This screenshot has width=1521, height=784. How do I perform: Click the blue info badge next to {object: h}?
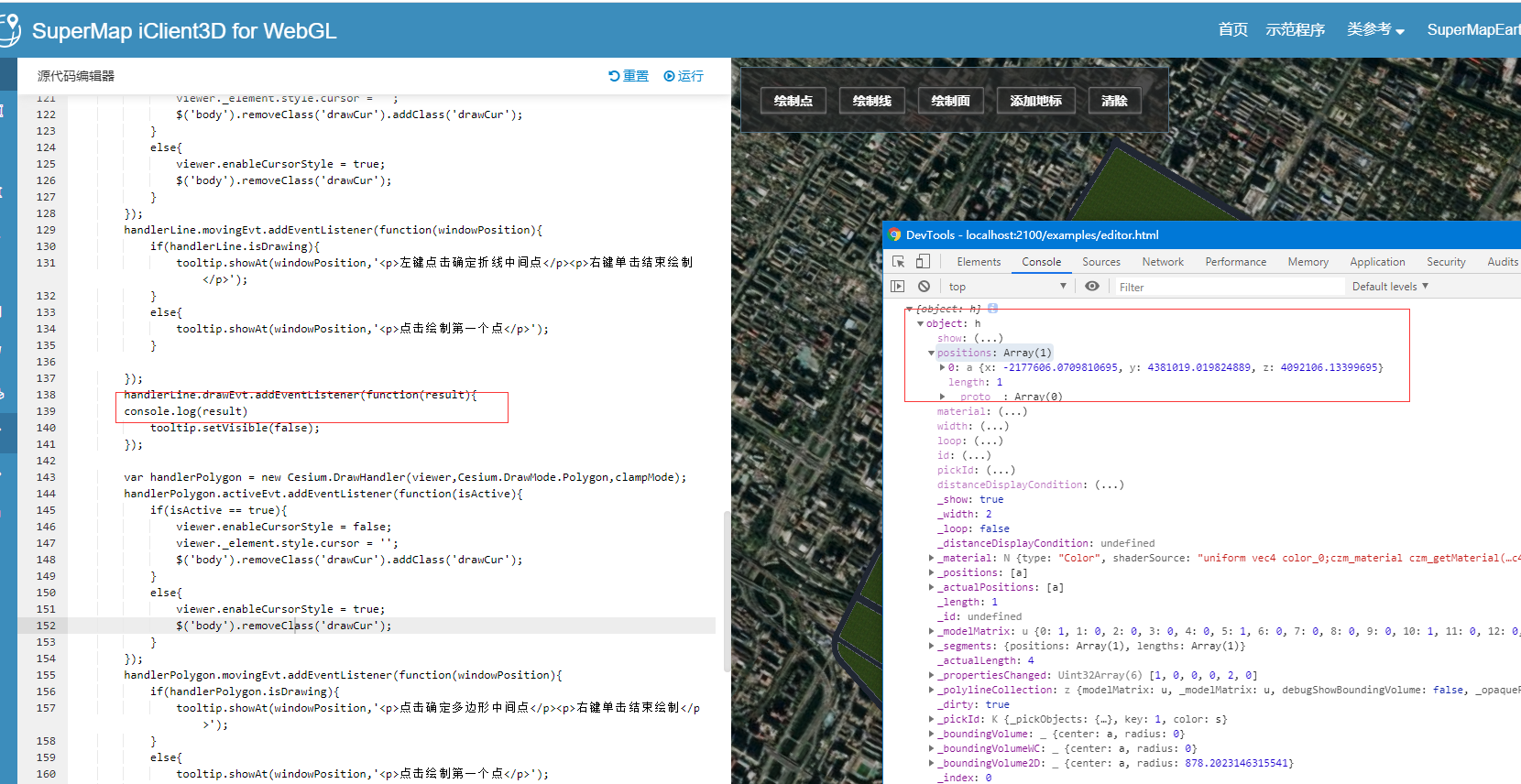click(992, 309)
